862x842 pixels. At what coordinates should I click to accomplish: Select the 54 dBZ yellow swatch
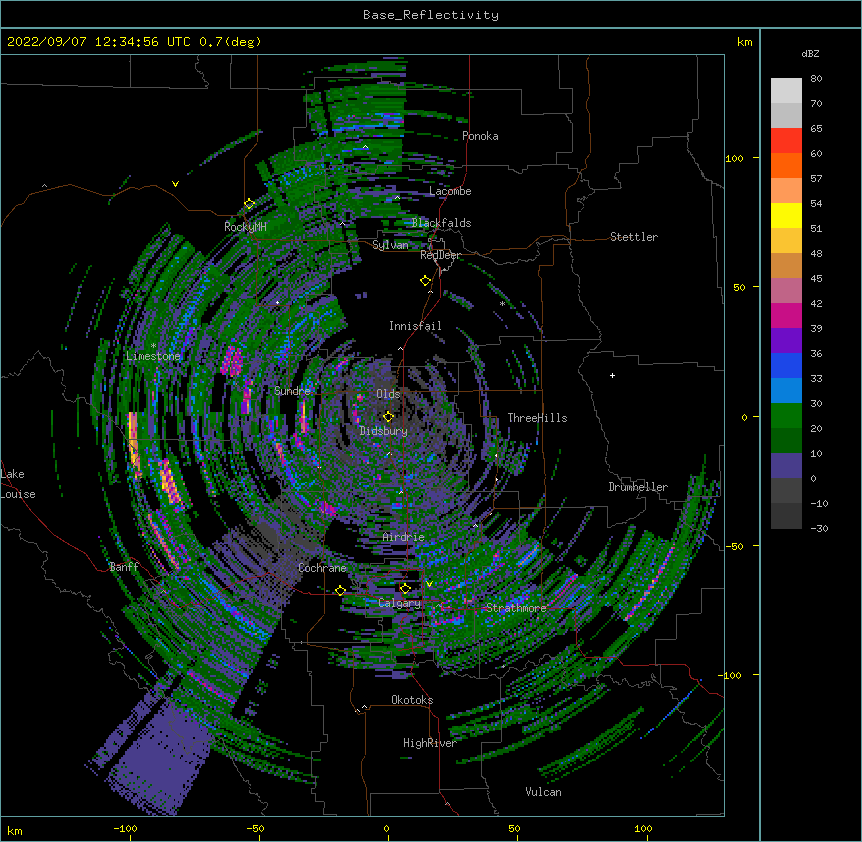[786, 216]
